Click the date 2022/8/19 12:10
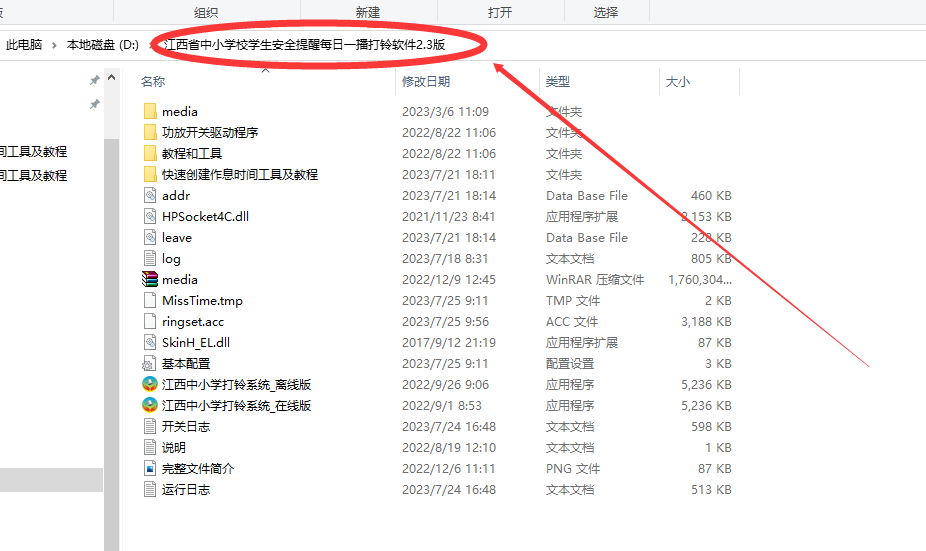Viewport: 926px width, 551px height. pyautogui.click(x=449, y=447)
